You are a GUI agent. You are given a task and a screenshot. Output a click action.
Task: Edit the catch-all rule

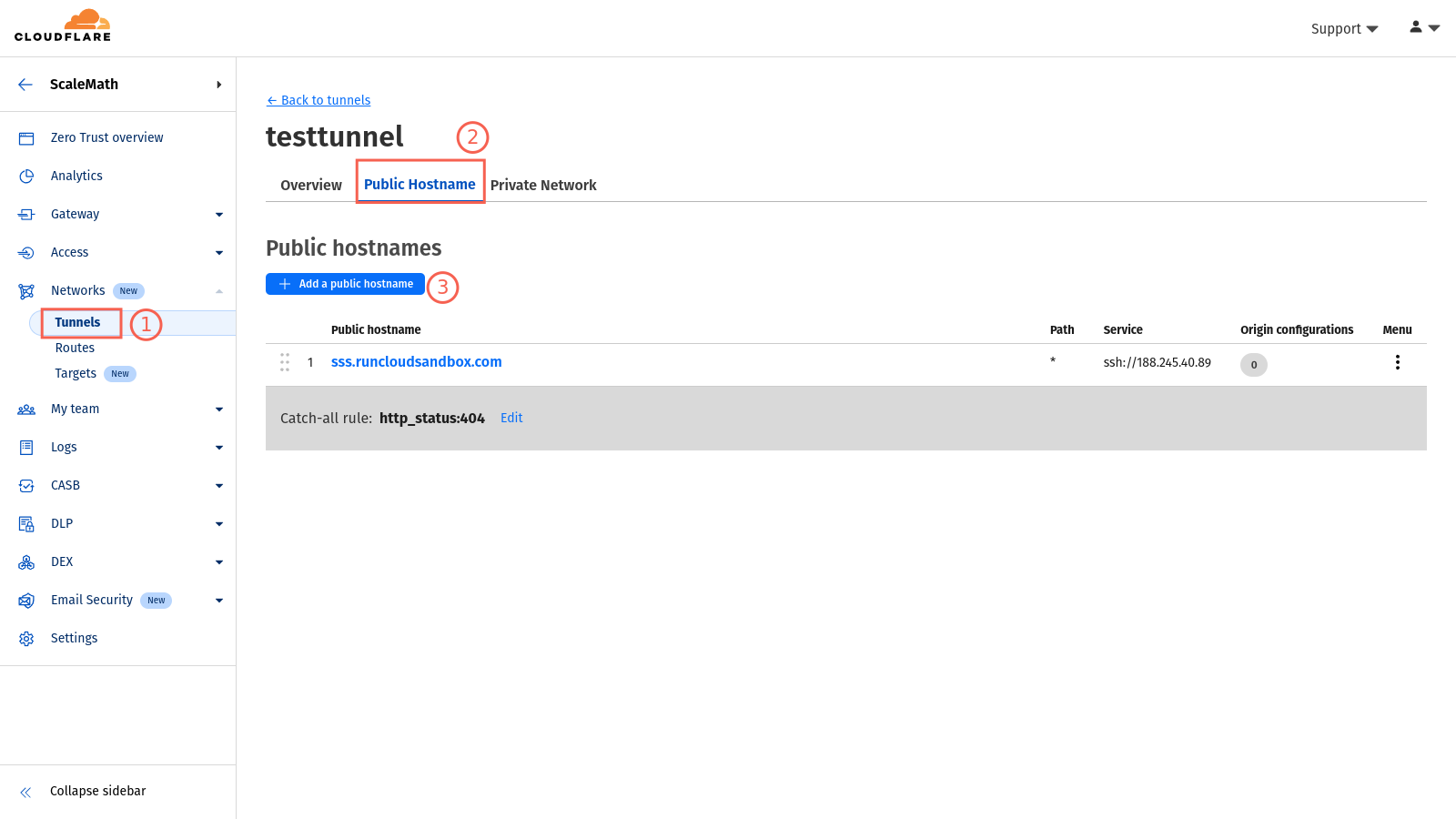[511, 418]
